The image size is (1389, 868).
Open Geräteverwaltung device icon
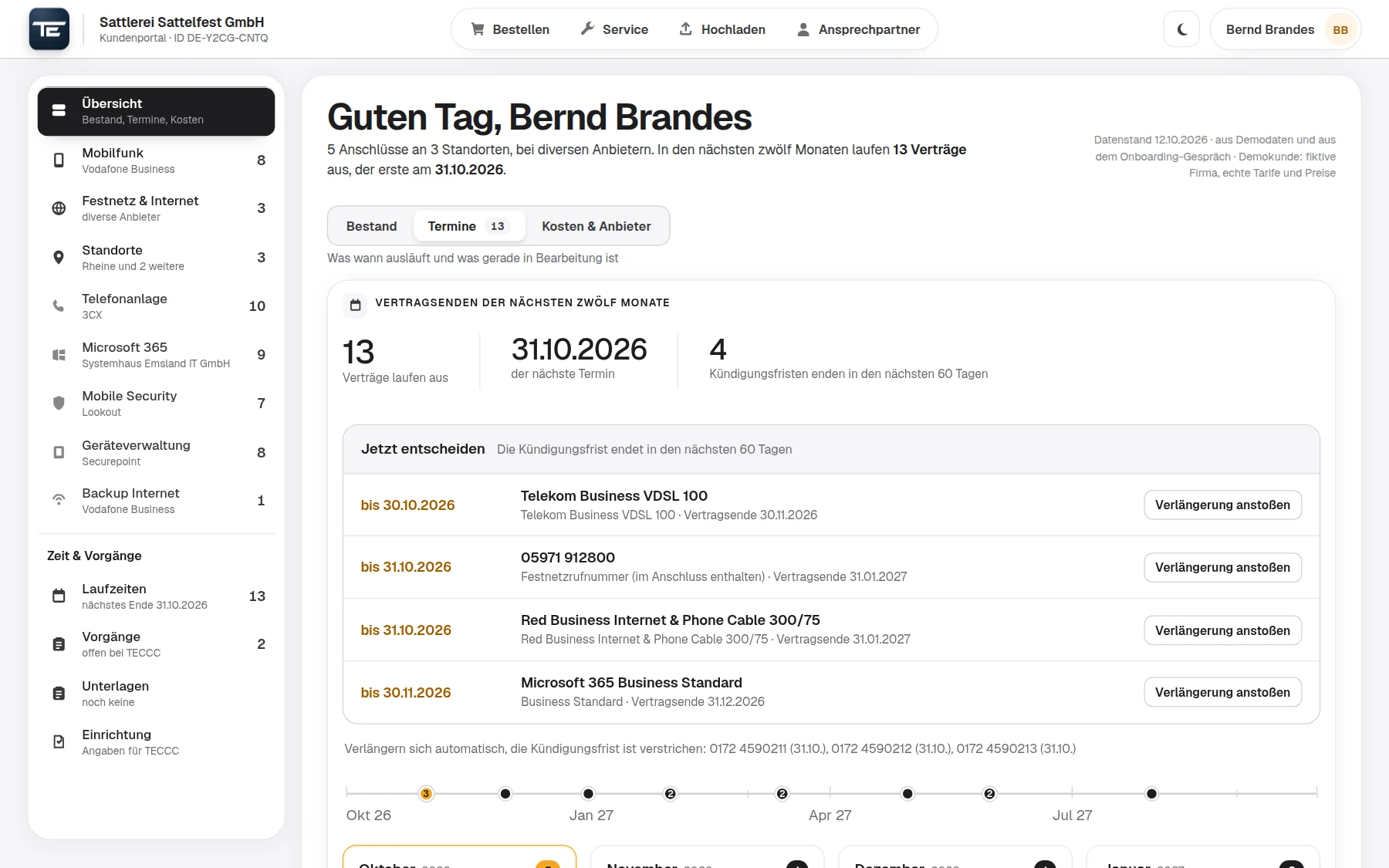tap(59, 453)
